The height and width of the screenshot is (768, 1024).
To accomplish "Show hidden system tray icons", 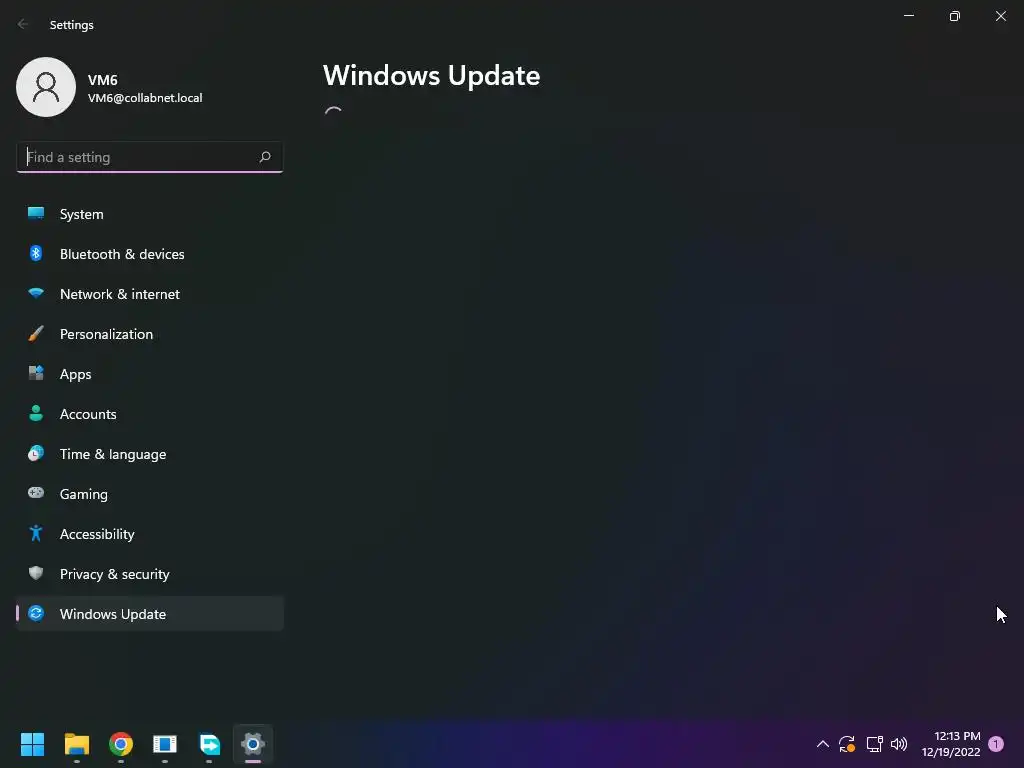I will 823,744.
